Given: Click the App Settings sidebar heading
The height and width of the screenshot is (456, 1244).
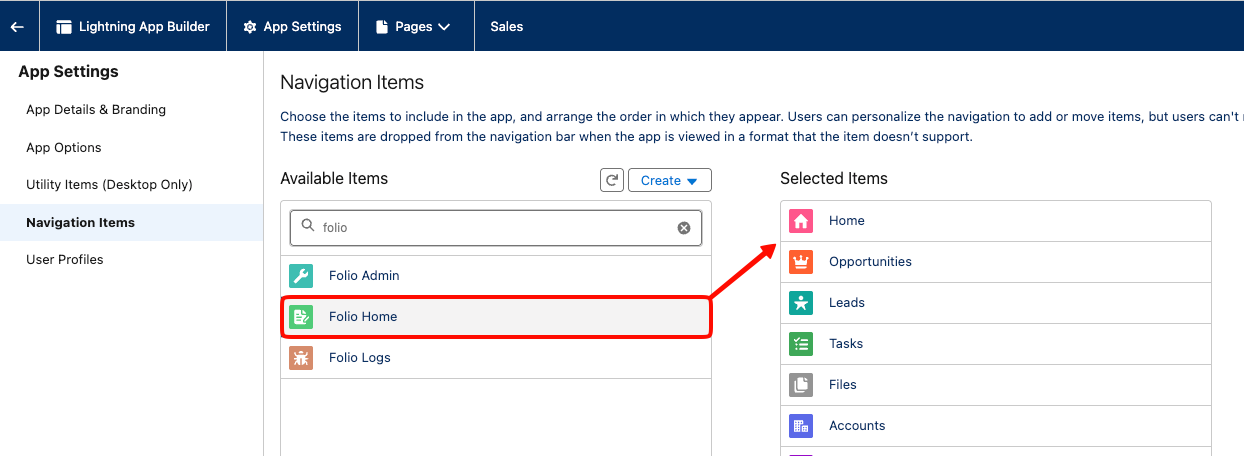Looking at the screenshot, I should 68,72.
